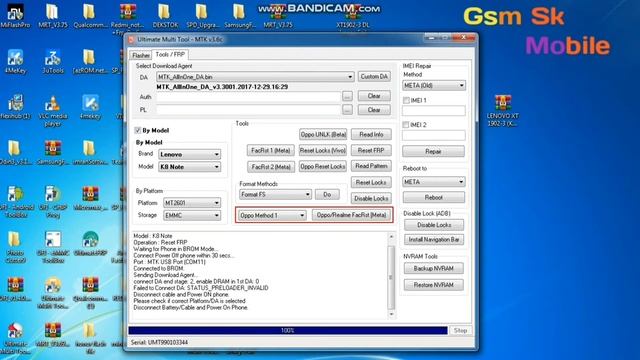640x360 pixels.
Task: Open the Micromax archive desktop icon
Action: pos(90,198)
